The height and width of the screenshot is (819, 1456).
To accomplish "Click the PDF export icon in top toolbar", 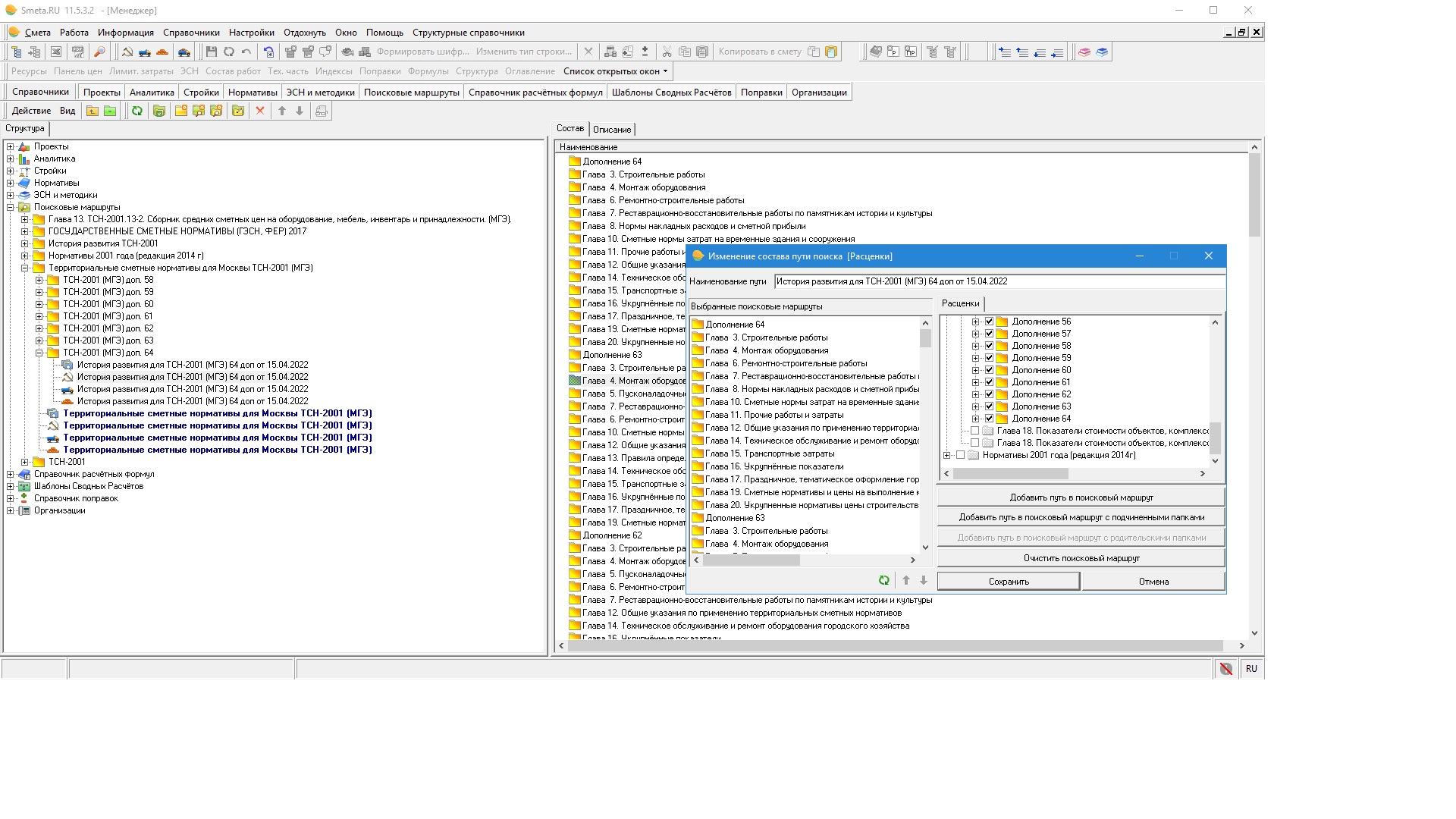I will 77,52.
